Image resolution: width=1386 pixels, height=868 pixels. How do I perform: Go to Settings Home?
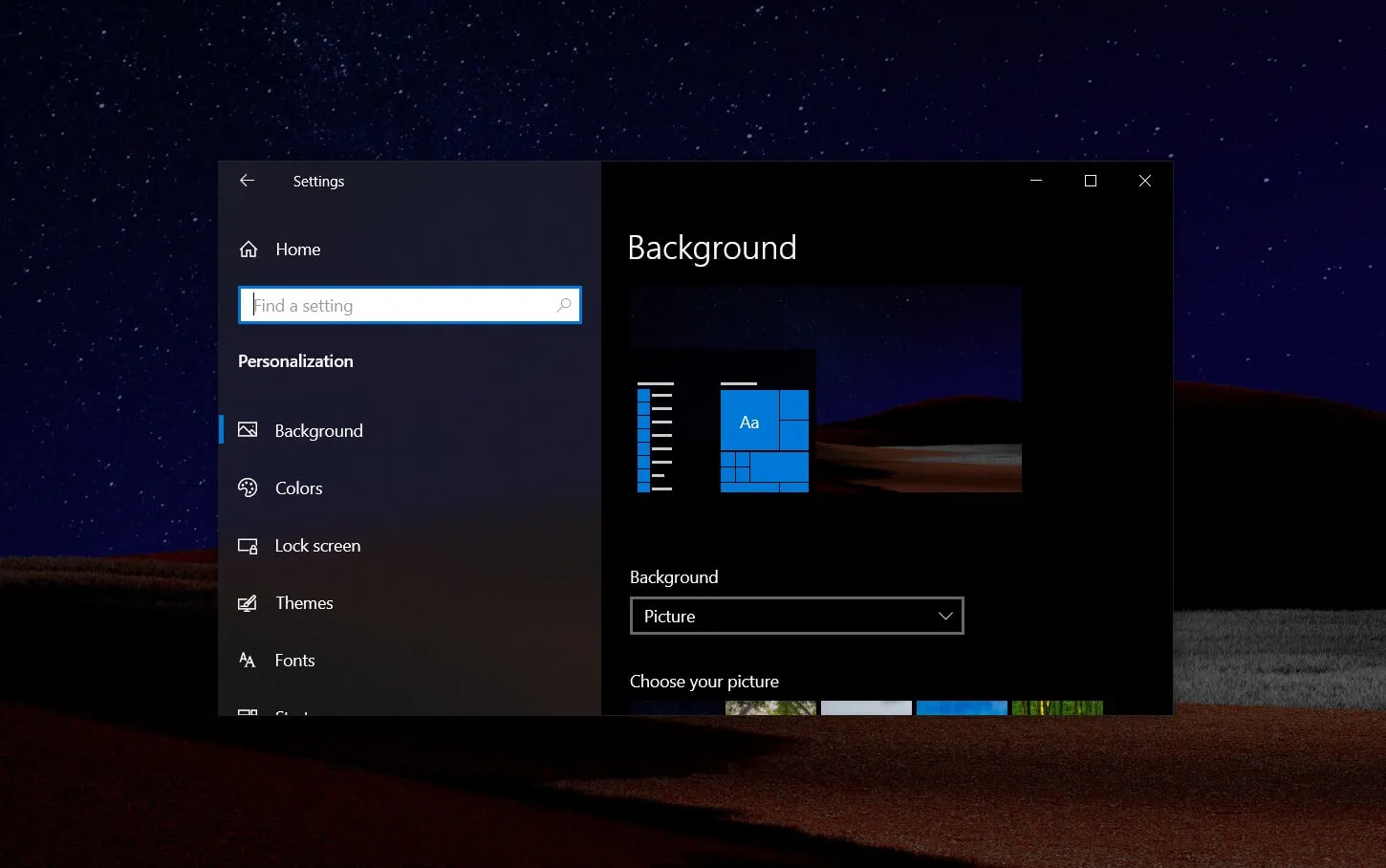[x=409, y=250]
